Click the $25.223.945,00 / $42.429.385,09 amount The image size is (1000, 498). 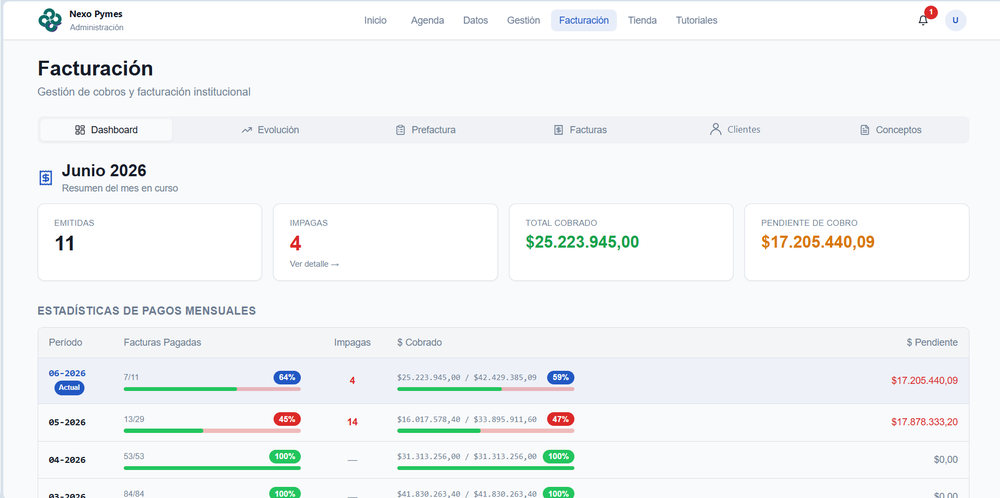click(467, 377)
